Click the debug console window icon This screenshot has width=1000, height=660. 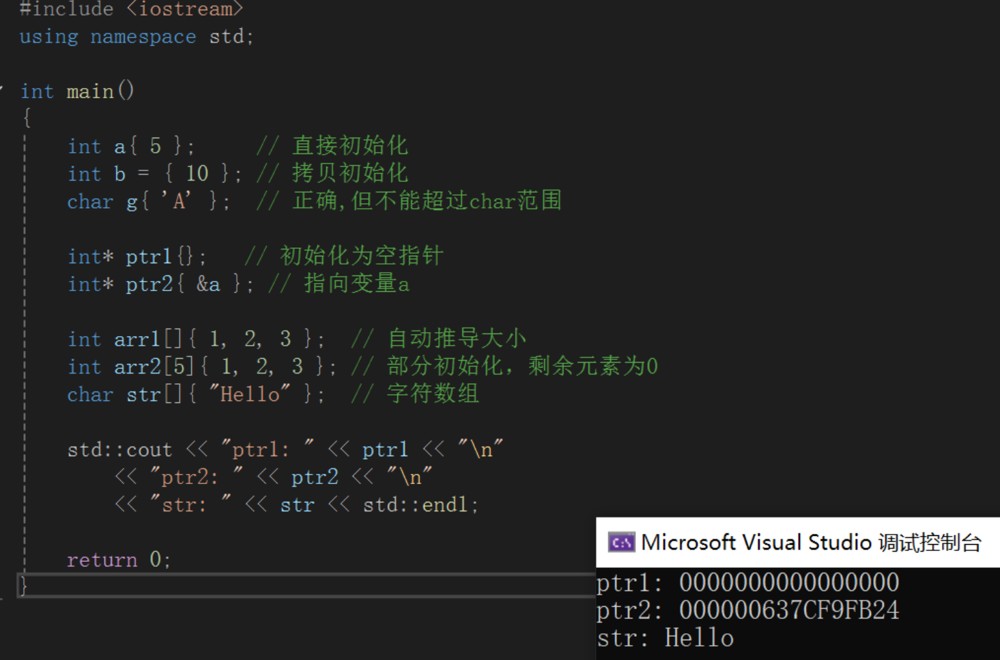coord(620,543)
